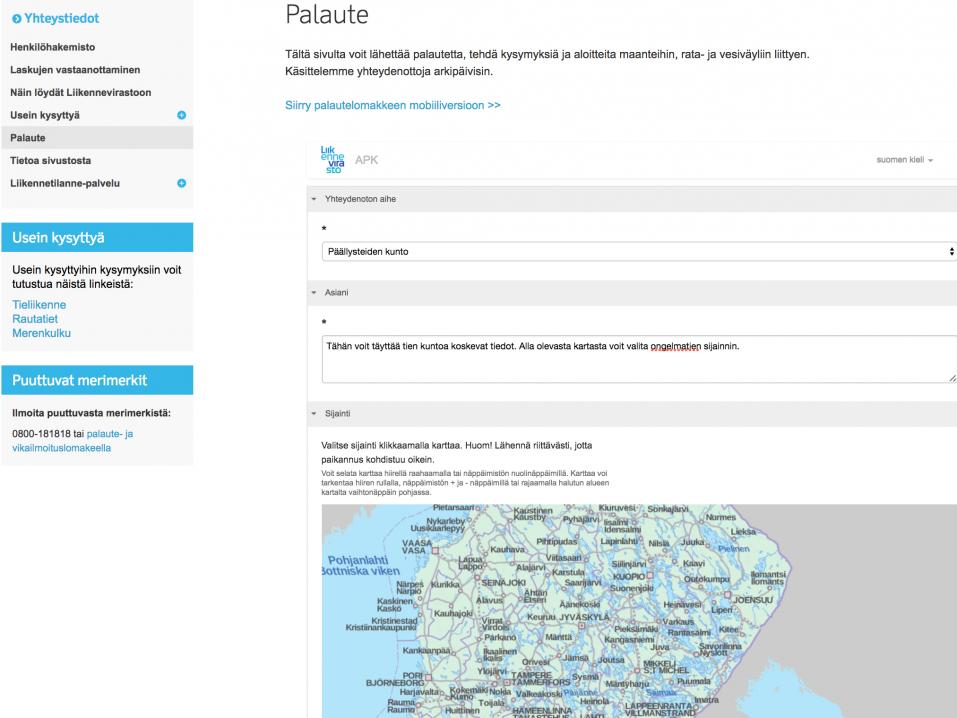Click in the Asiani text area

click(638, 360)
